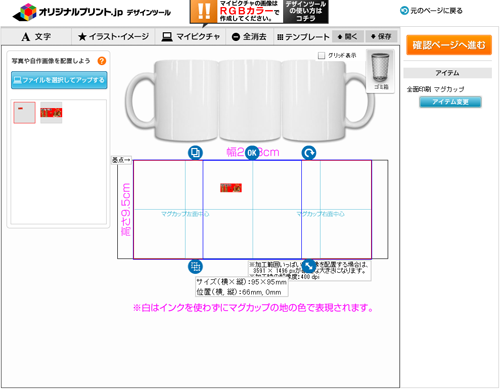Click 元のページに戻る link
The image size is (500, 389).
point(431,11)
